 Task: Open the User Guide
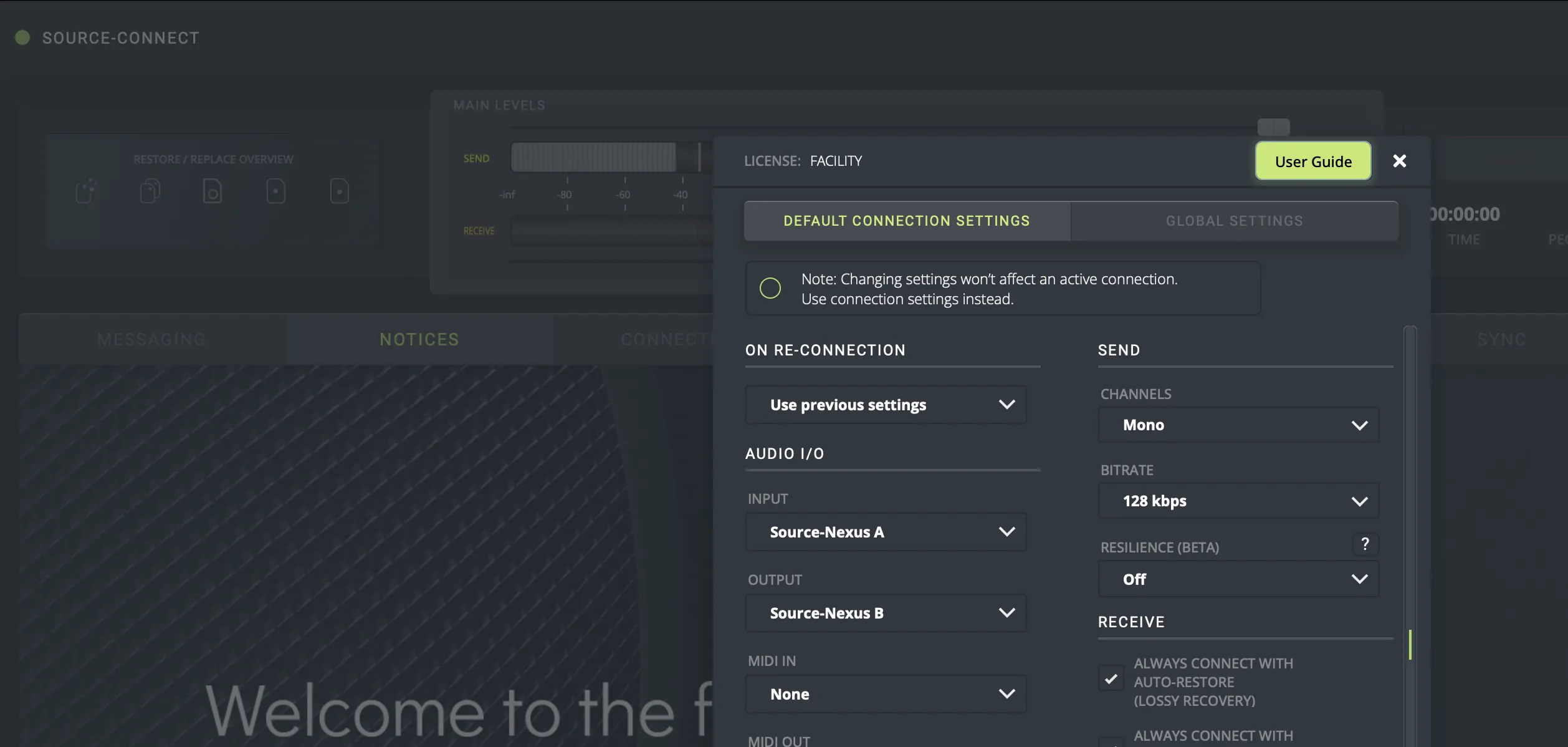point(1313,161)
